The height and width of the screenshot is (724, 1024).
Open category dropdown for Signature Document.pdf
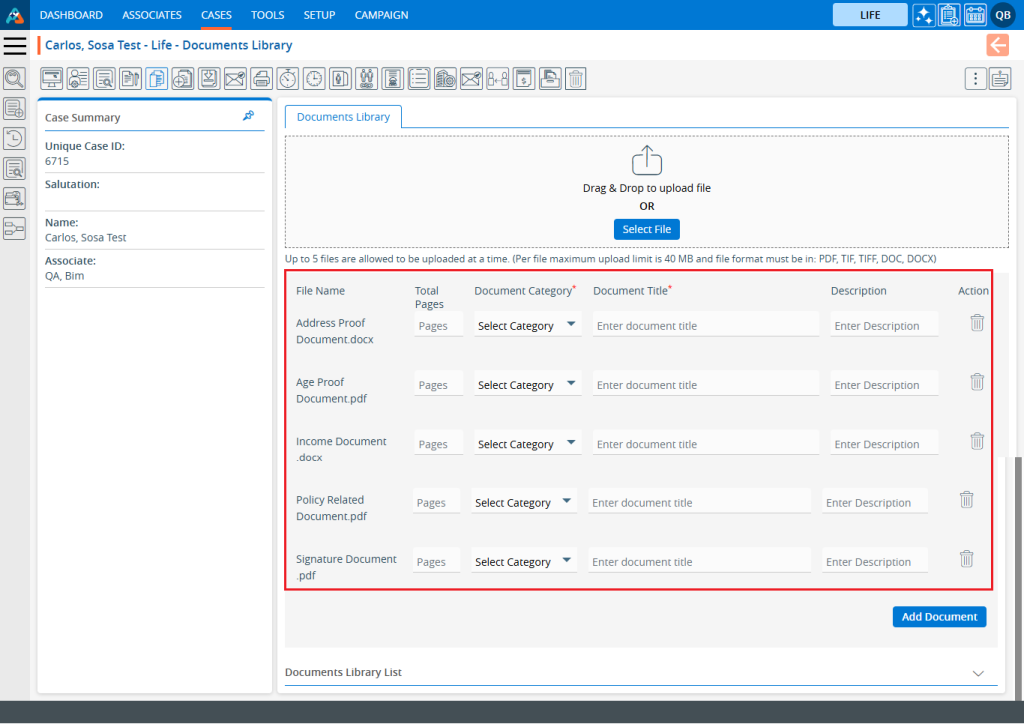[x=524, y=562]
